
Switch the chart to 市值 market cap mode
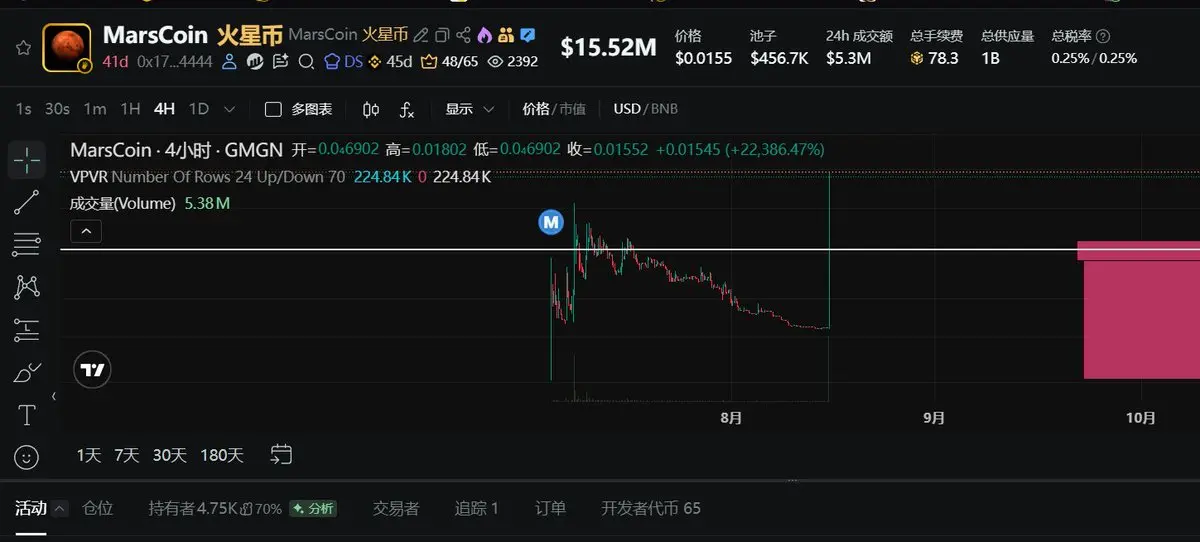point(572,109)
